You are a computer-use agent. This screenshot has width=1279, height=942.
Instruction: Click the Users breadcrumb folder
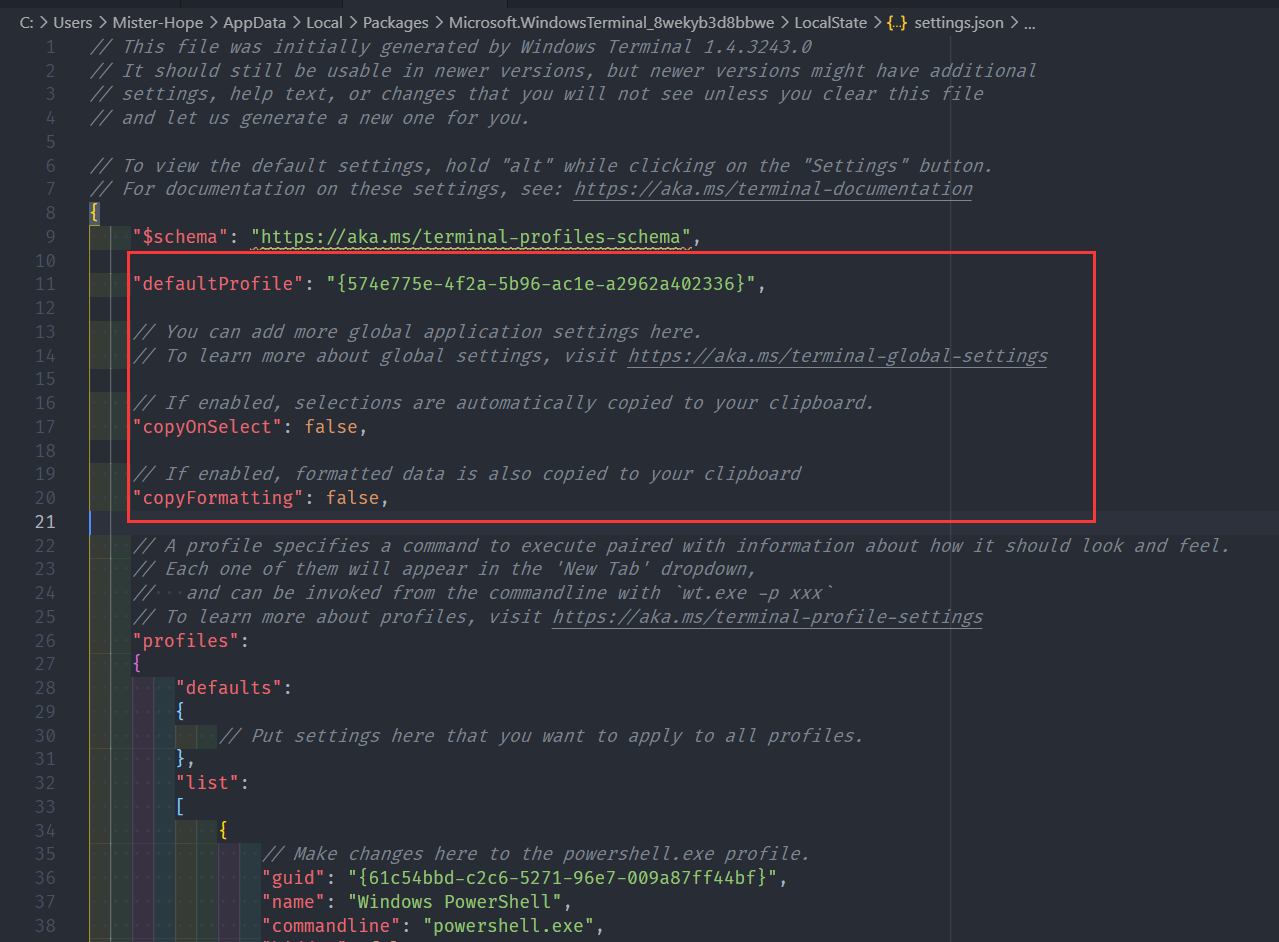tap(73, 22)
